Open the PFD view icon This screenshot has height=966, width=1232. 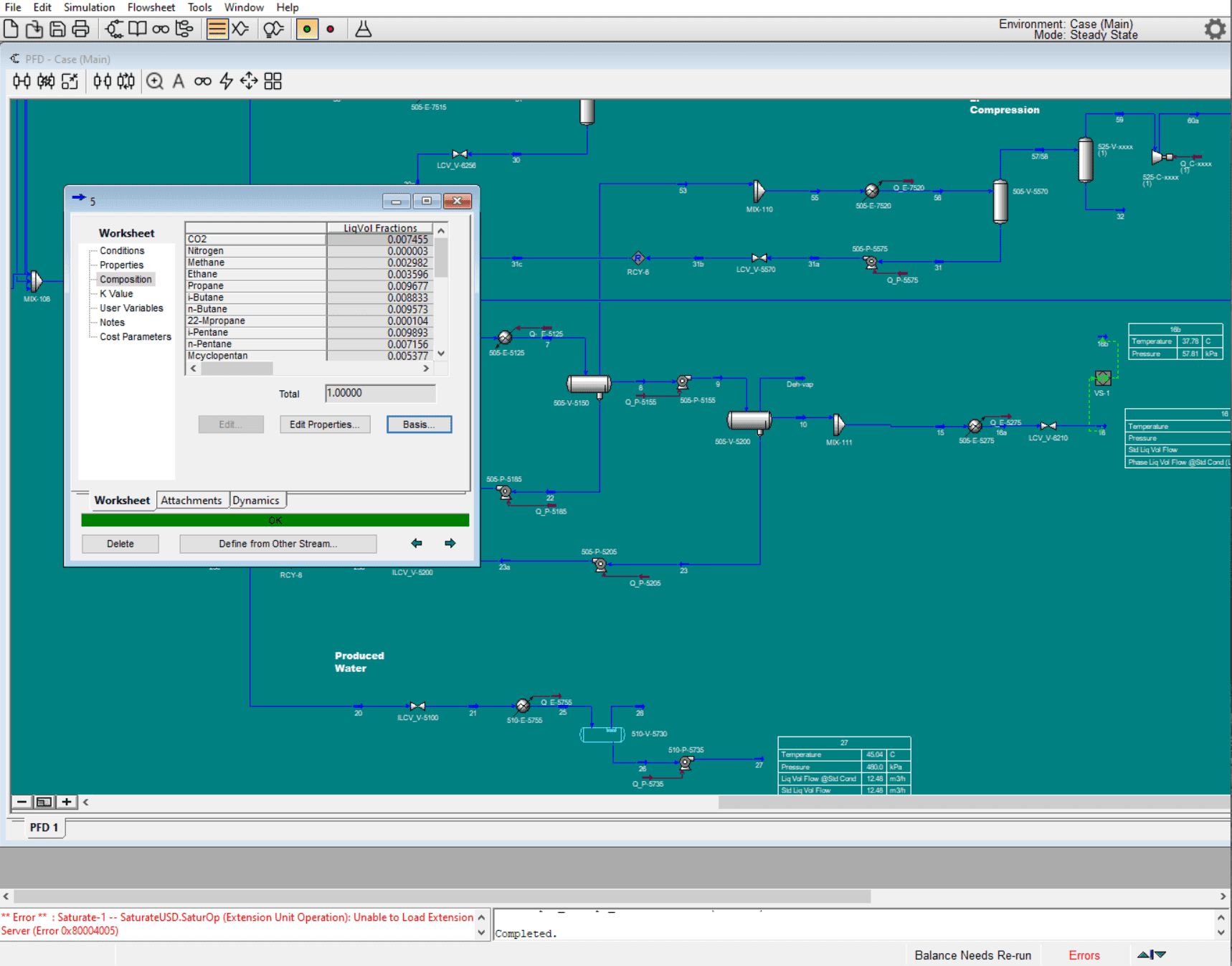point(115,29)
